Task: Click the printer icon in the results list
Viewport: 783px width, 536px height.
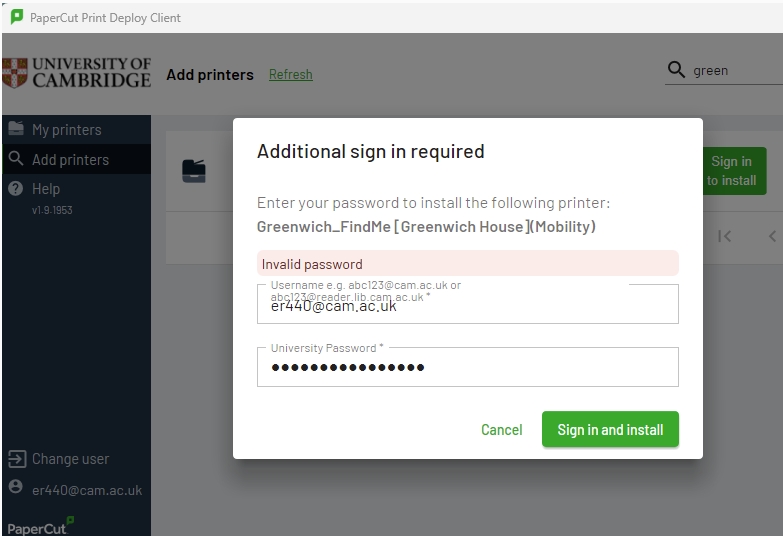Action: click(x=194, y=171)
